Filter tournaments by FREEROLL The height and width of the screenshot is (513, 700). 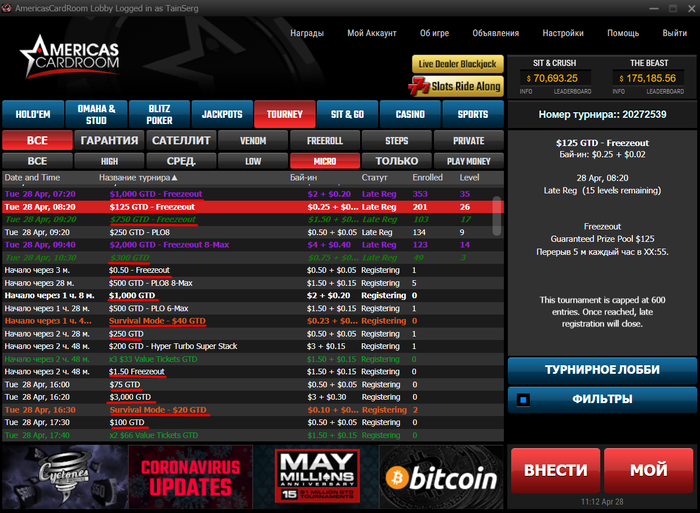(x=325, y=141)
